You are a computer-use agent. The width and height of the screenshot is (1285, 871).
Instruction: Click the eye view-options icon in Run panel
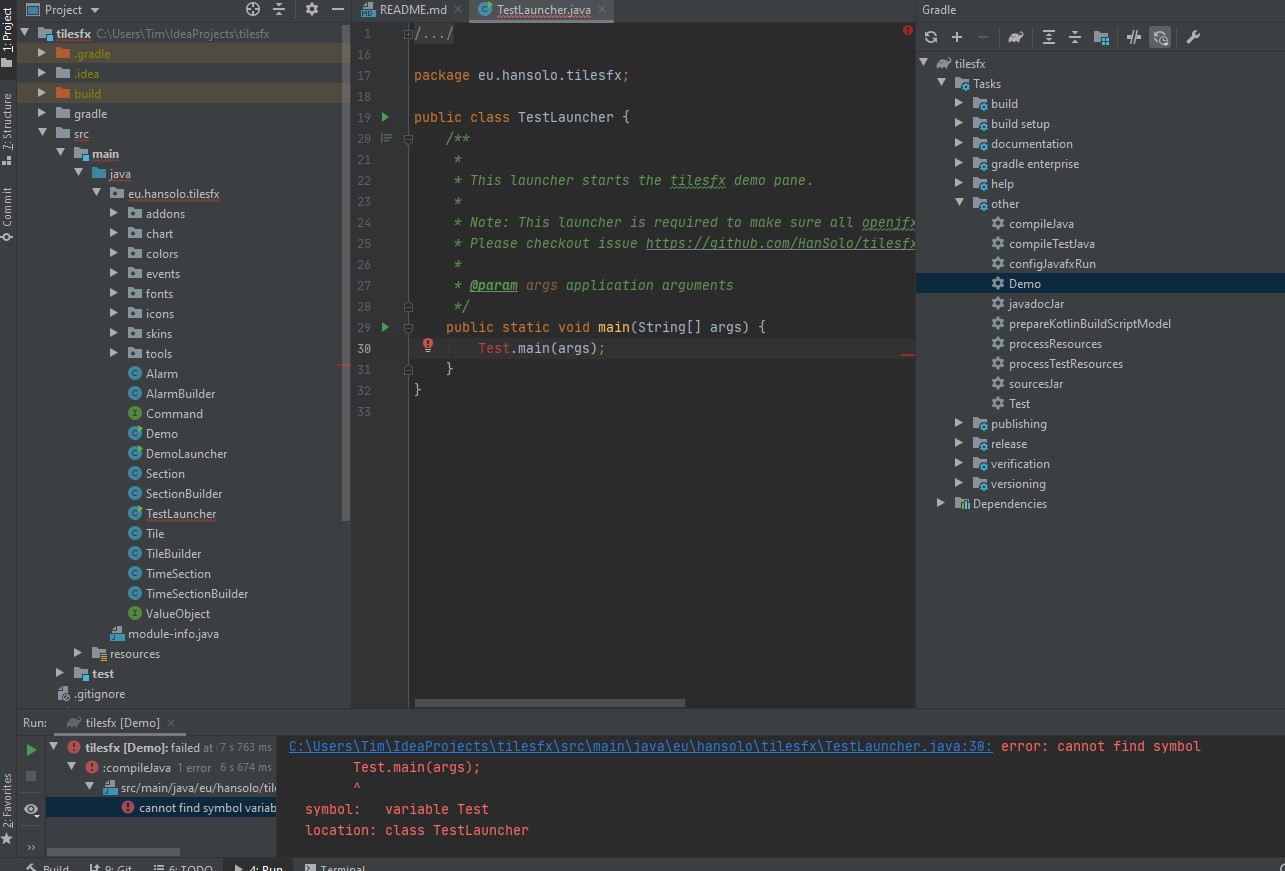31,810
